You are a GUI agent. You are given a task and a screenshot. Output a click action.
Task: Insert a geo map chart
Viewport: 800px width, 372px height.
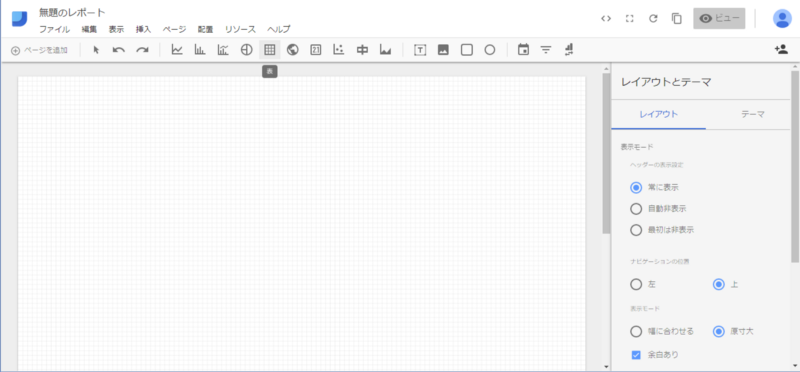click(293, 50)
